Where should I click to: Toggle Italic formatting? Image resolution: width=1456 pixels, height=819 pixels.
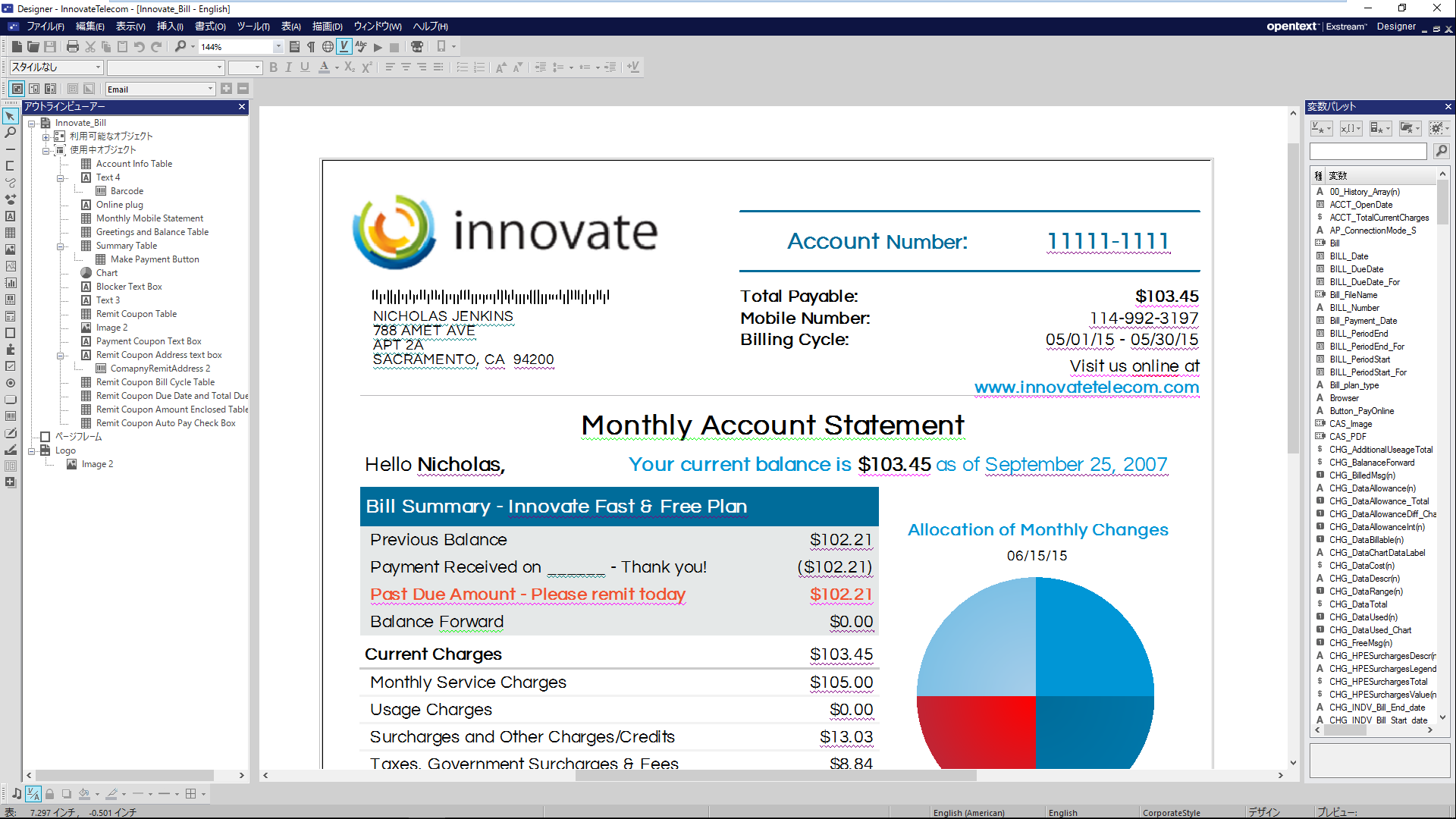tap(288, 67)
